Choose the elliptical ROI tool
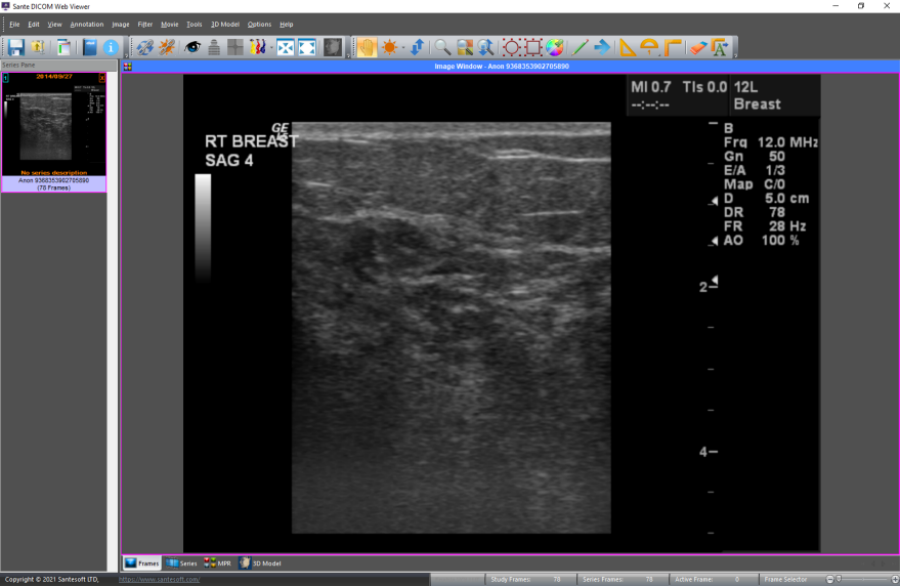 (511, 47)
